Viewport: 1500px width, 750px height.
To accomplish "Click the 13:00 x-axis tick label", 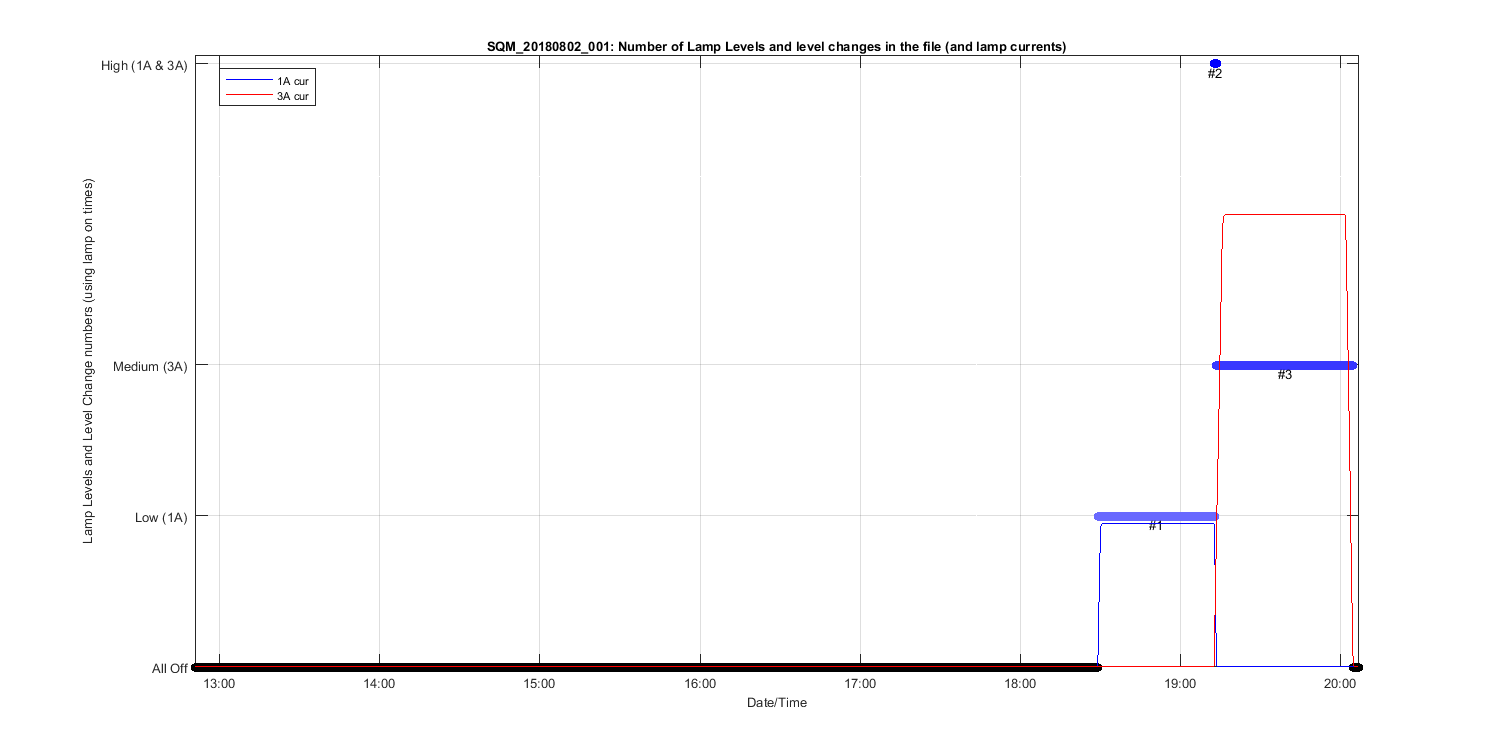I will pyautogui.click(x=219, y=685).
